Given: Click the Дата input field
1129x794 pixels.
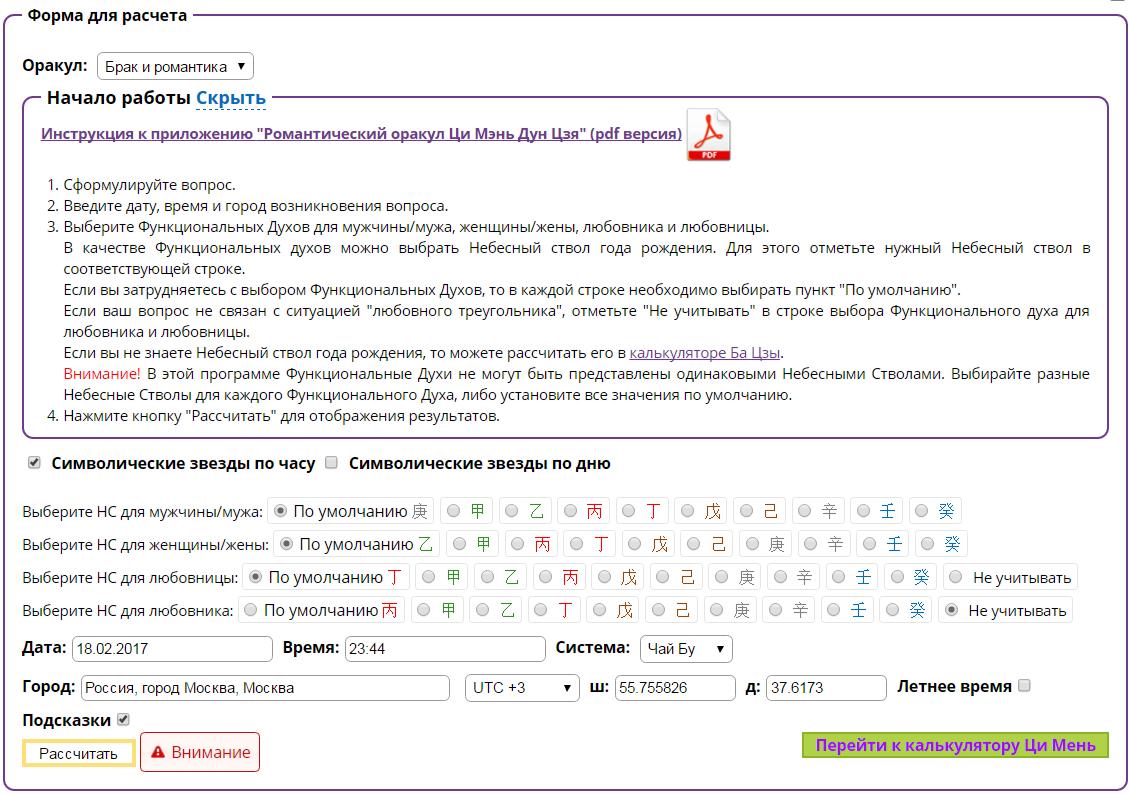Looking at the screenshot, I should [x=172, y=649].
